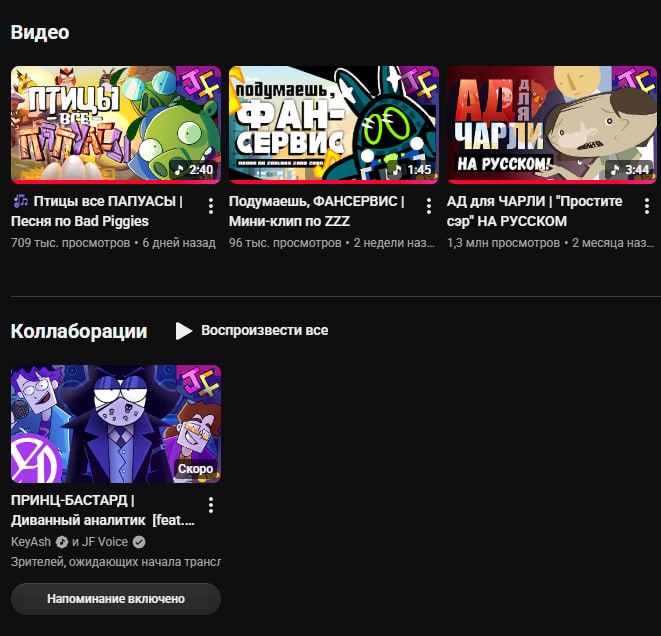Open title link Птицы все ПАПУАСЫ | Песня по Bad Piggies
This screenshot has width=661, height=636.
tap(97, 211)
